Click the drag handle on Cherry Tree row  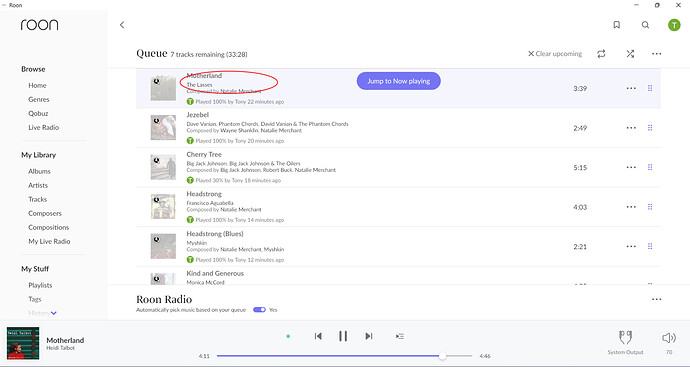click(x=650, y=167)
